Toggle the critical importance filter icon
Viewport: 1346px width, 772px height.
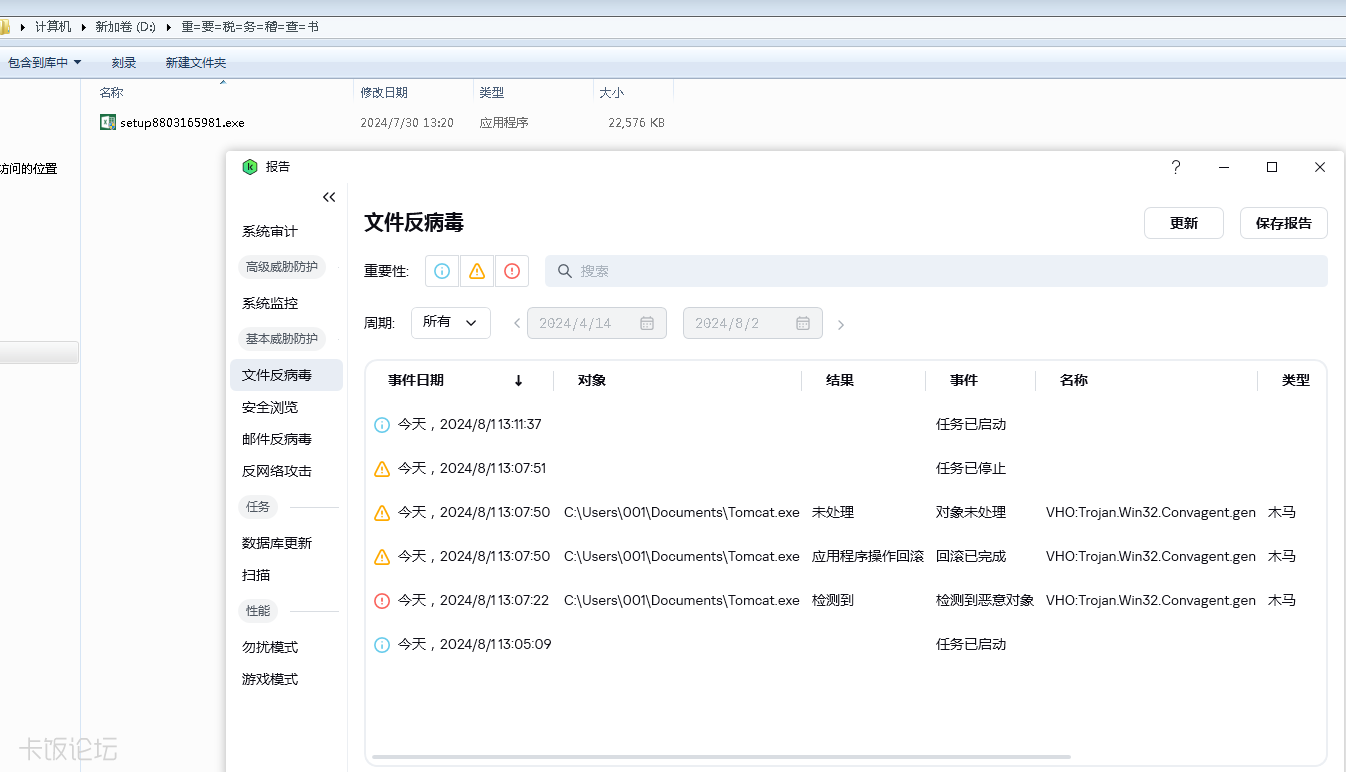click(x=512, y=271)
